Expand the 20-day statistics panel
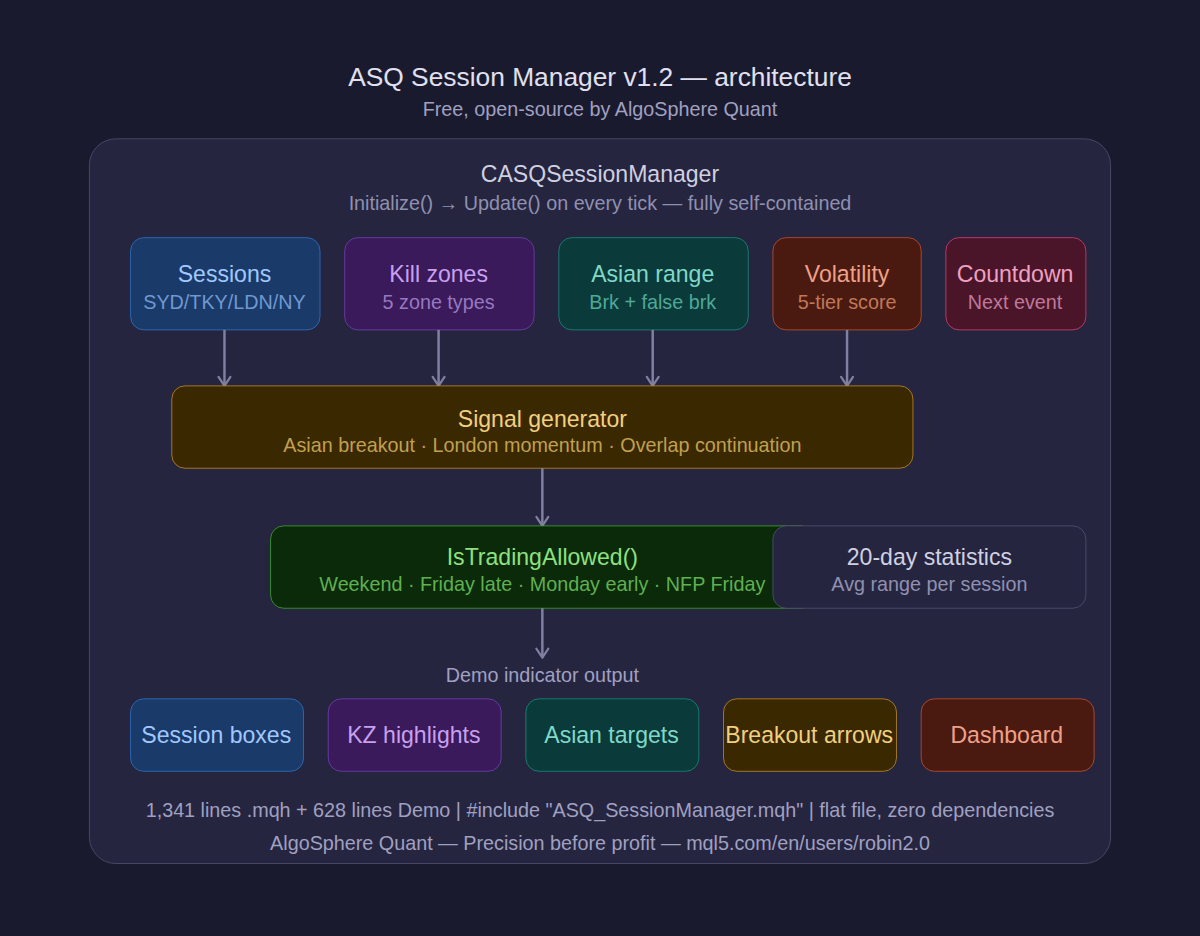Screen dimensions: 1200x936 click(x=929, y=567)
